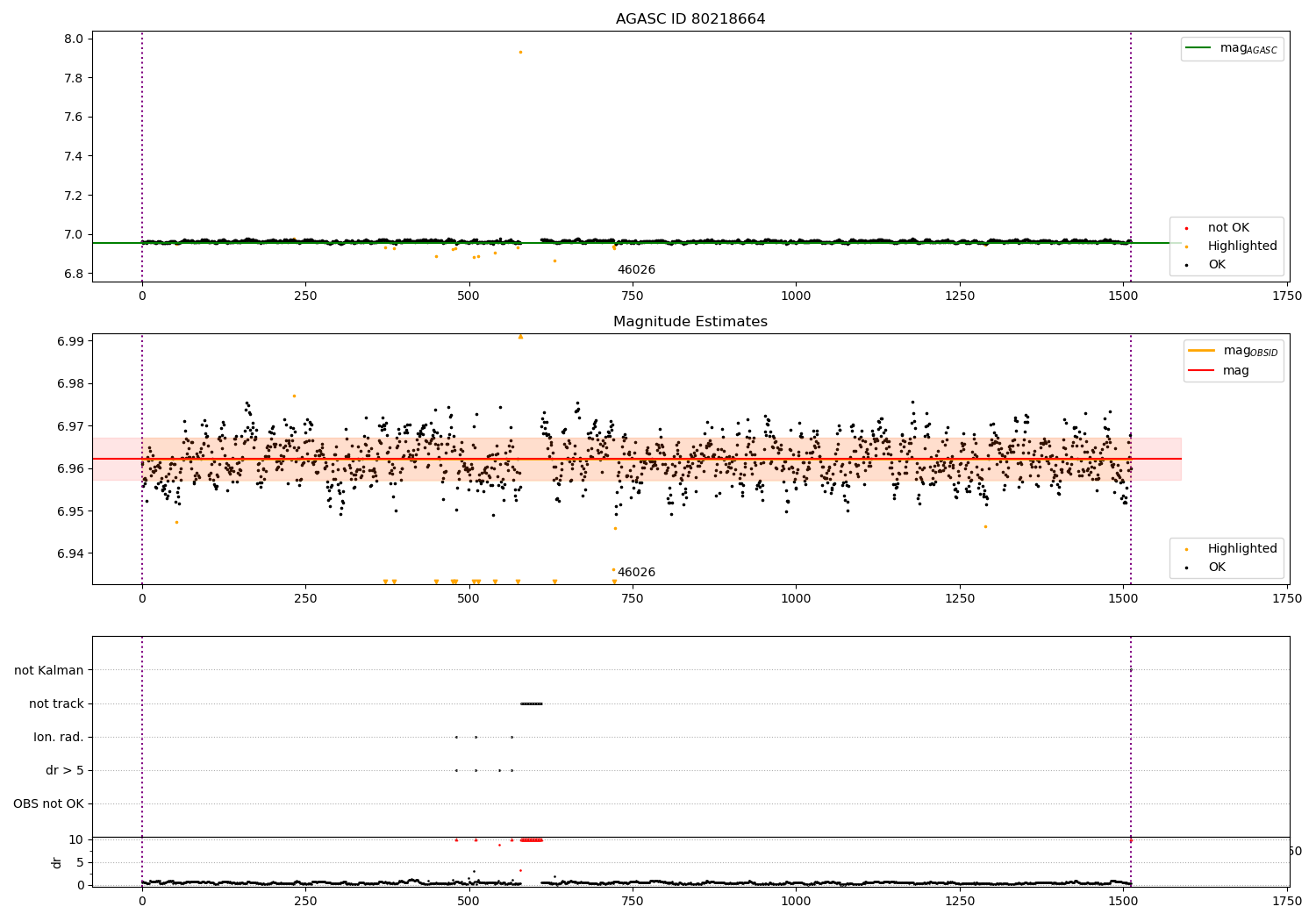Click the 'AGASC ID 80218664' plot title
Screen dimensions: 1316x921
coord(690,19)
